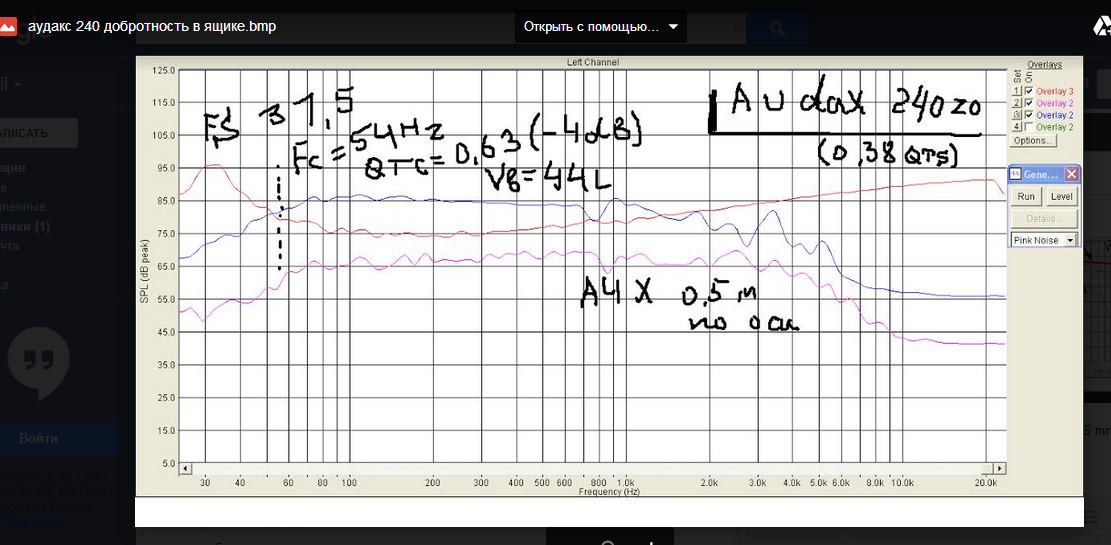Click overlay Set button 3
Image resolution: width=1111 pixels, height=545 pixels.
click(x=1017, y=115)
